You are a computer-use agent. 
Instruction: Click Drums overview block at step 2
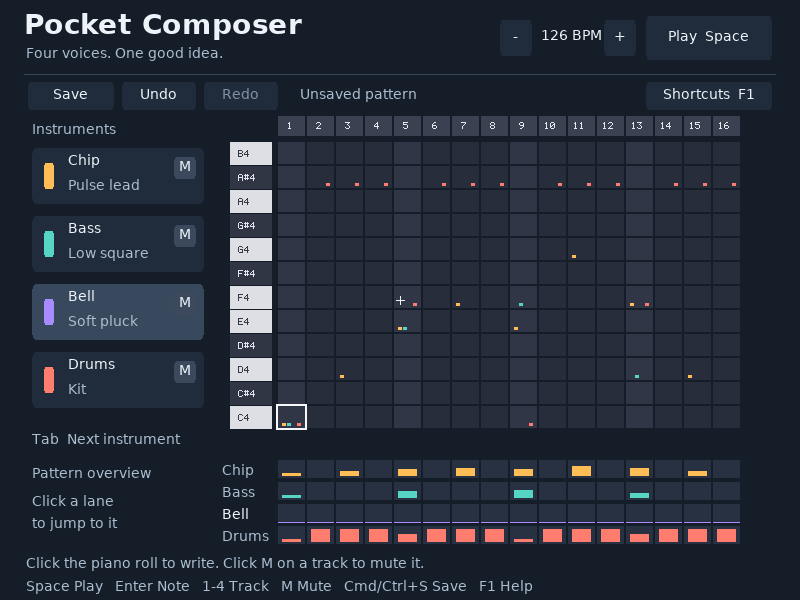click(x=320, y=535)
